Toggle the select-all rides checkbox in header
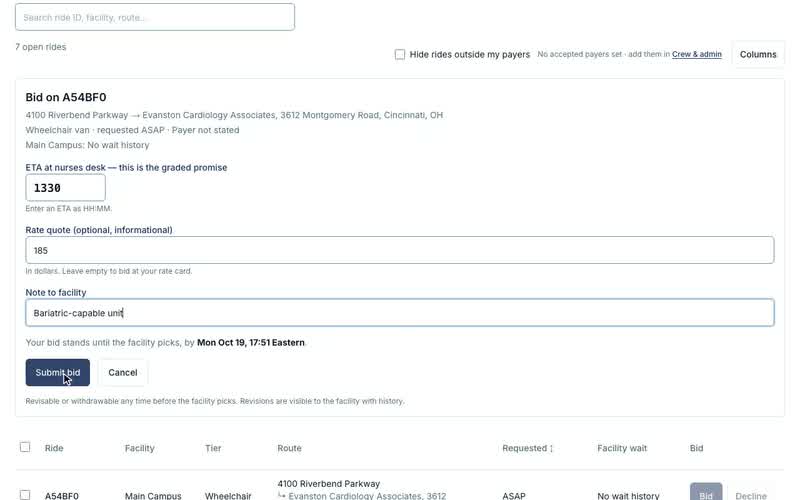Screen dimensions: 800x500 [x=25, y=447]
